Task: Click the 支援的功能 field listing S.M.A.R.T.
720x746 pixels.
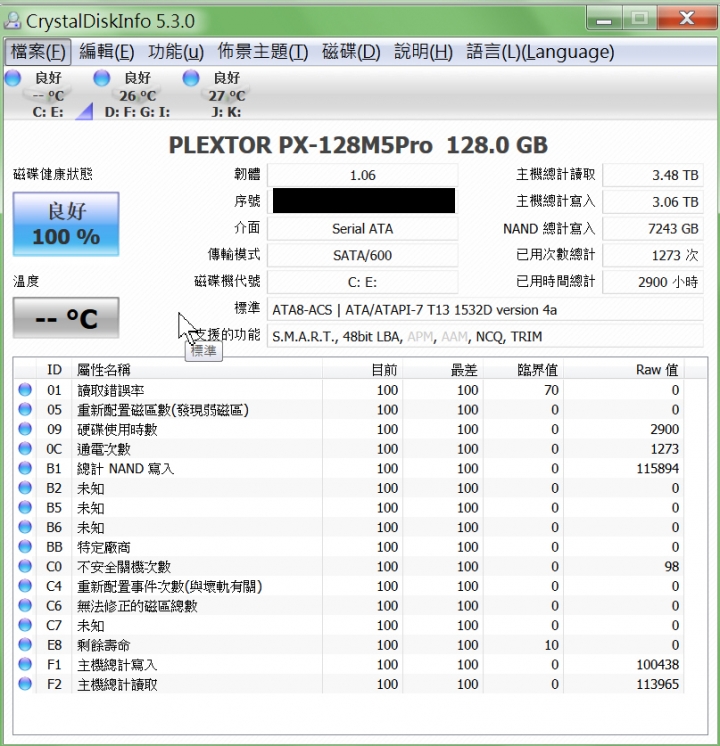Action: click(x=485, y=336)
